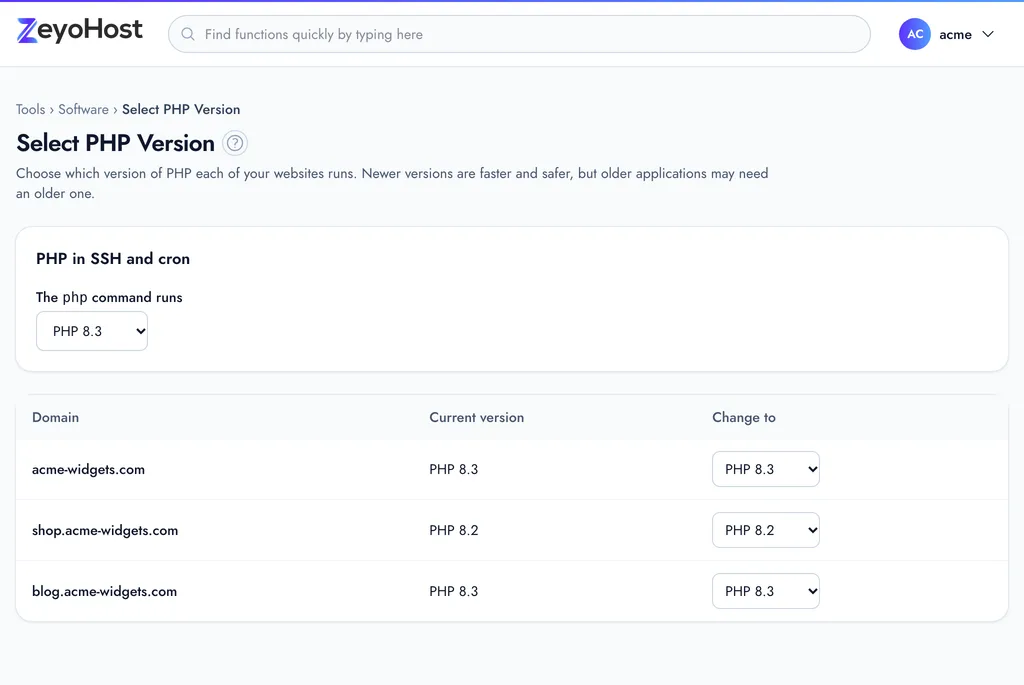Click 'The php command runs' label
The image size is (1024, 685).
109,297
